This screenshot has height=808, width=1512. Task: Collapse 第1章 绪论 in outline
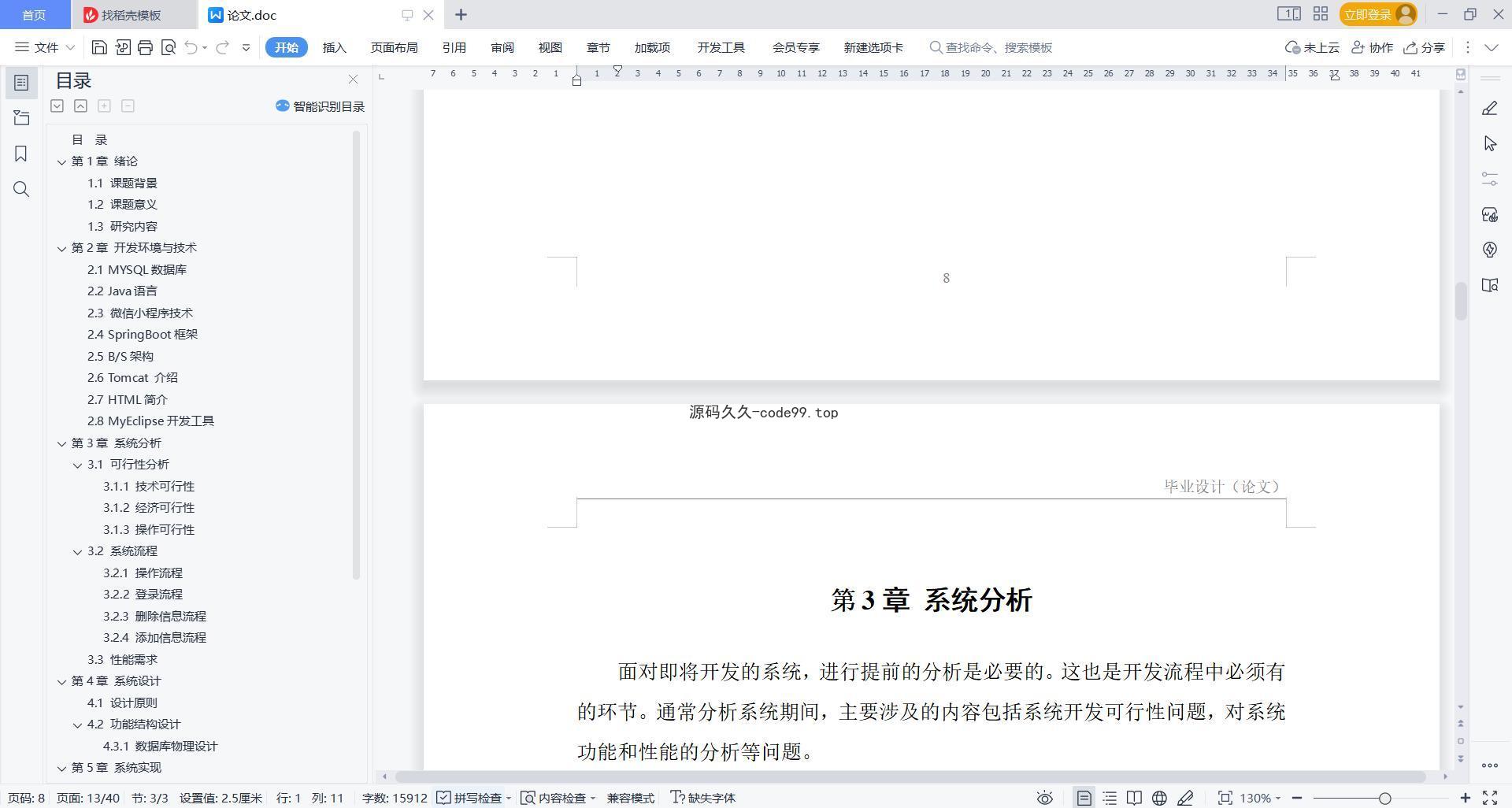[61, 161]
